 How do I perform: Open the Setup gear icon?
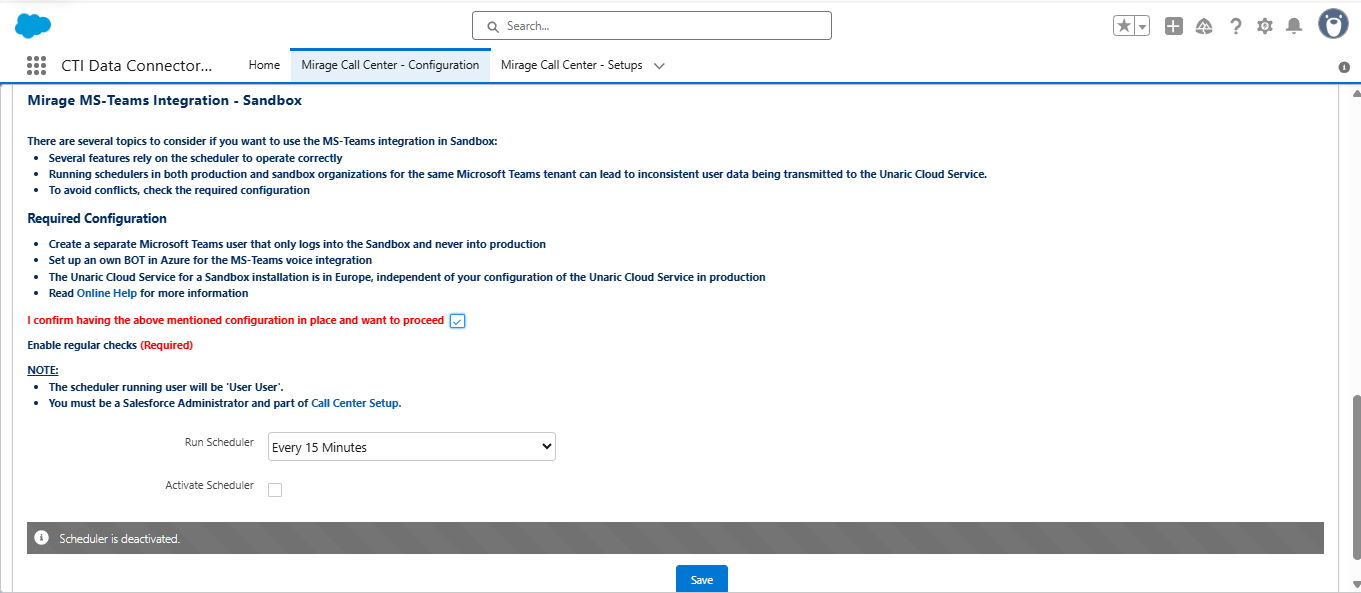pyautogui.click(x=1265, y=26)
